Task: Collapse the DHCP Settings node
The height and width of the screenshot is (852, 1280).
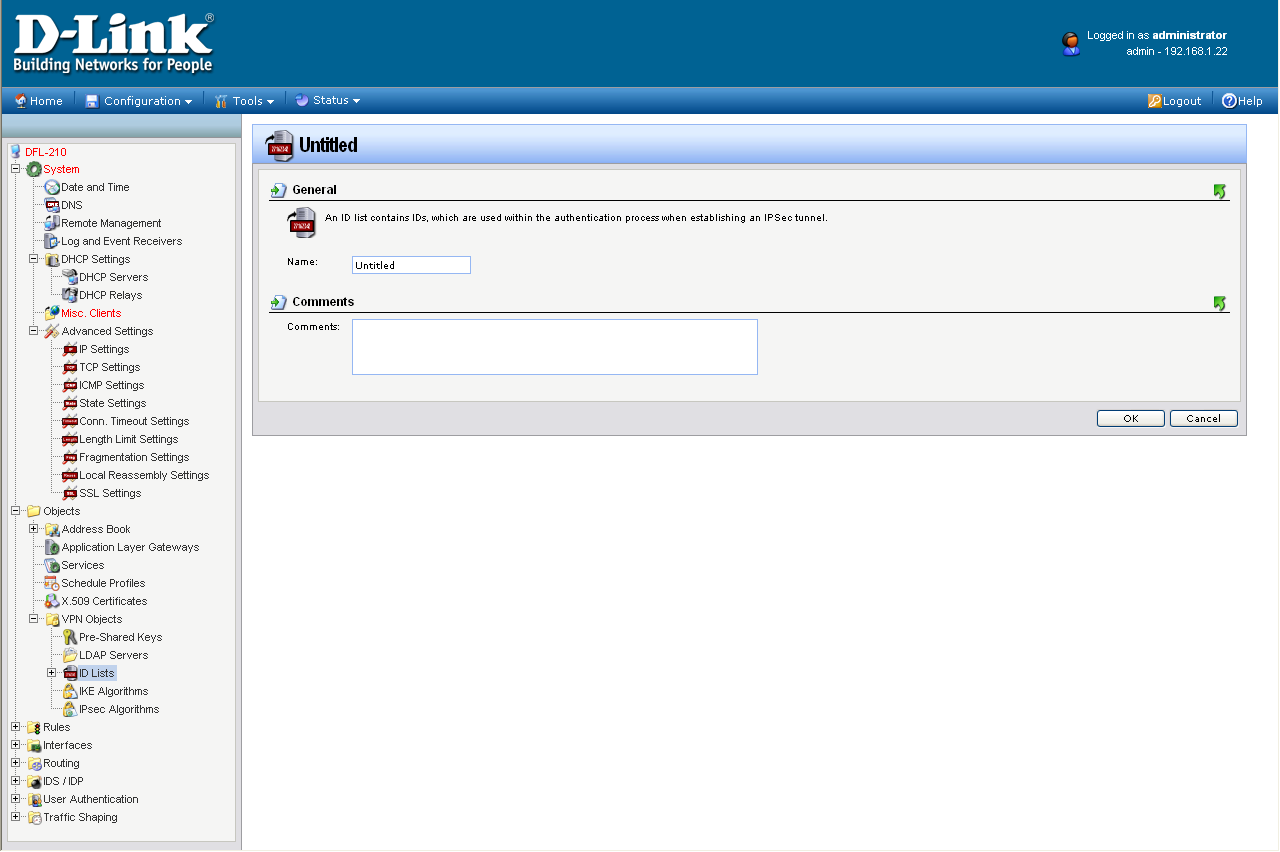Action: pos(33,259)
